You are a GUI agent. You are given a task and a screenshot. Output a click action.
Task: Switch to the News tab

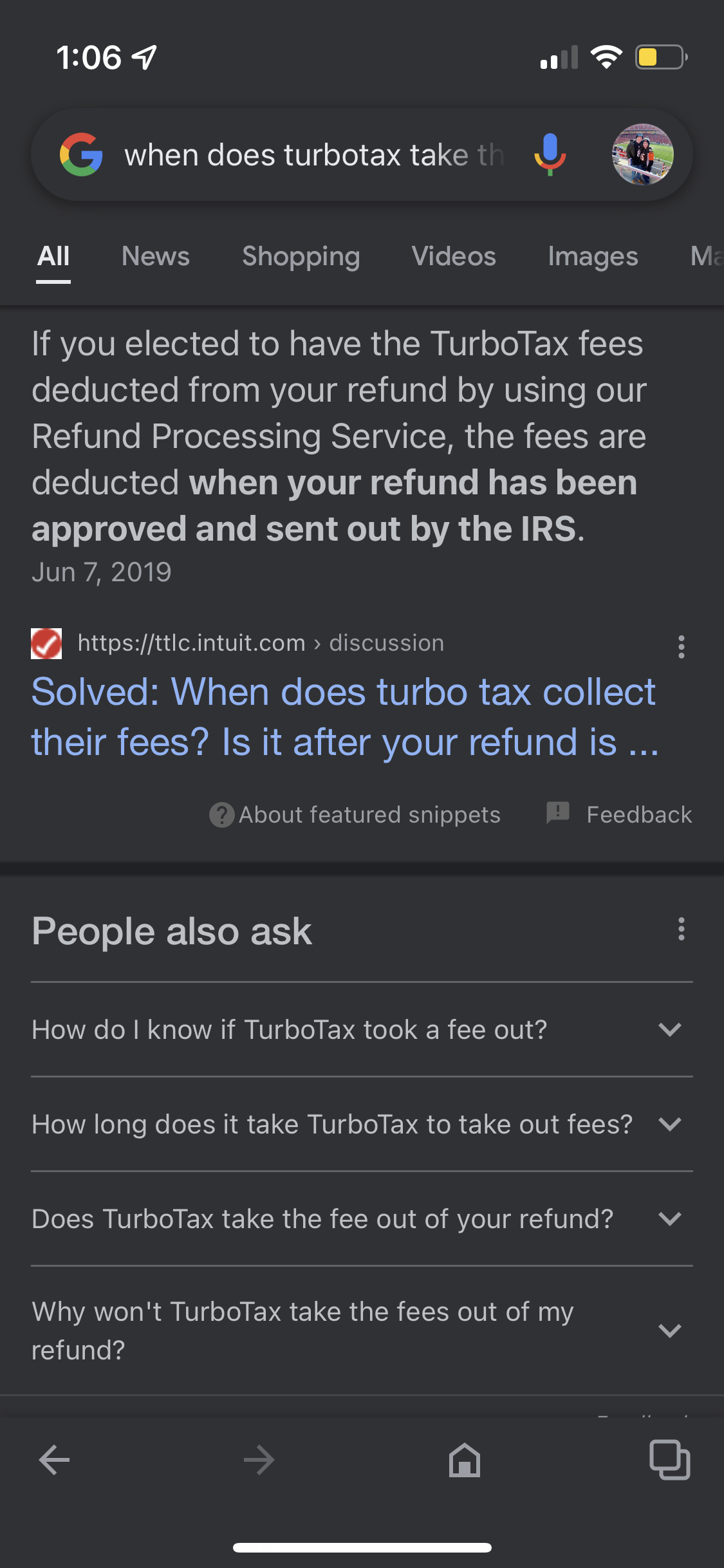[x=156, y=256]
